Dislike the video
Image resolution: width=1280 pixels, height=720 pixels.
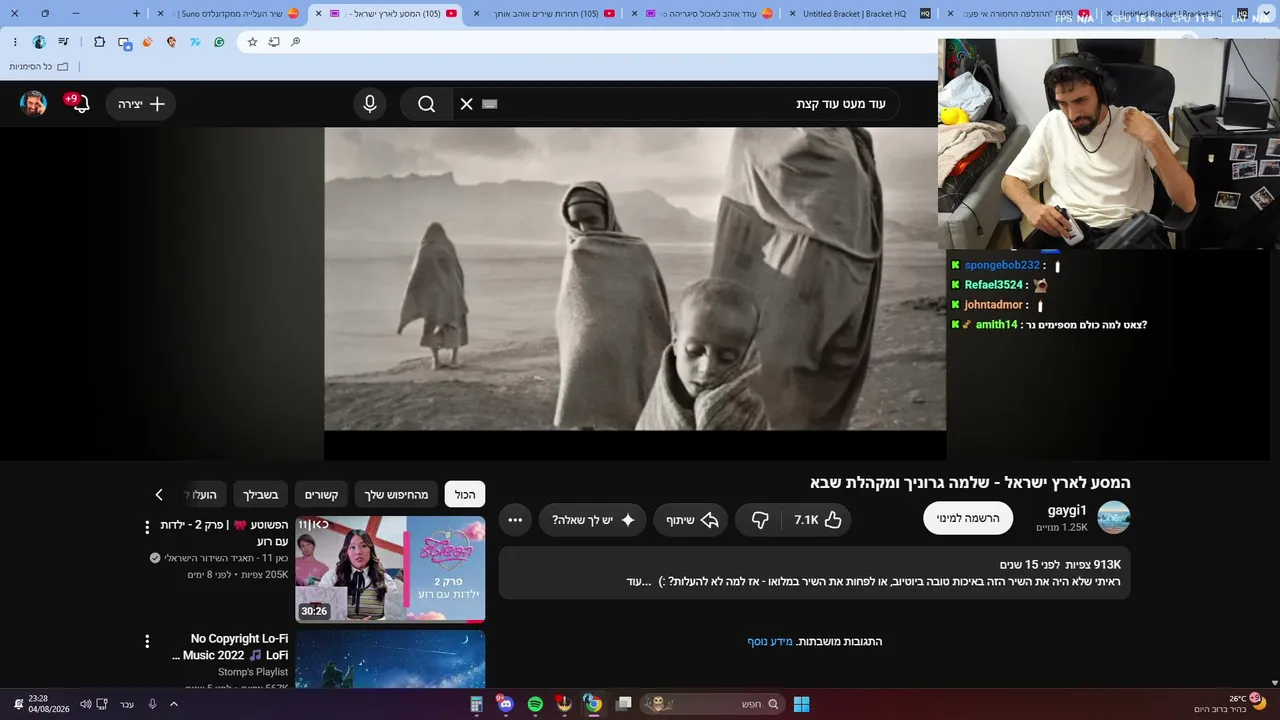click(760, 520)
